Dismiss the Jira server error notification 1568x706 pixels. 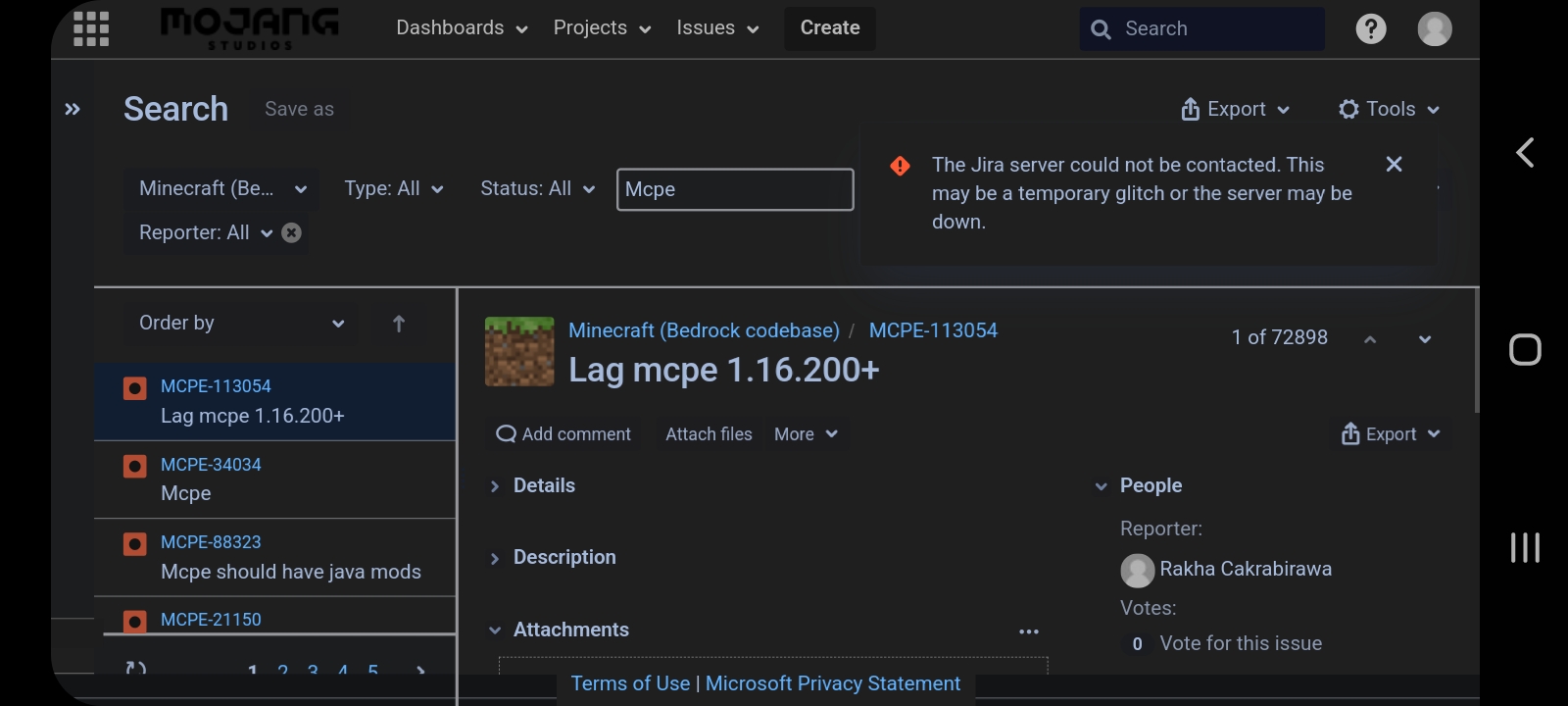tap(1394, 165)
